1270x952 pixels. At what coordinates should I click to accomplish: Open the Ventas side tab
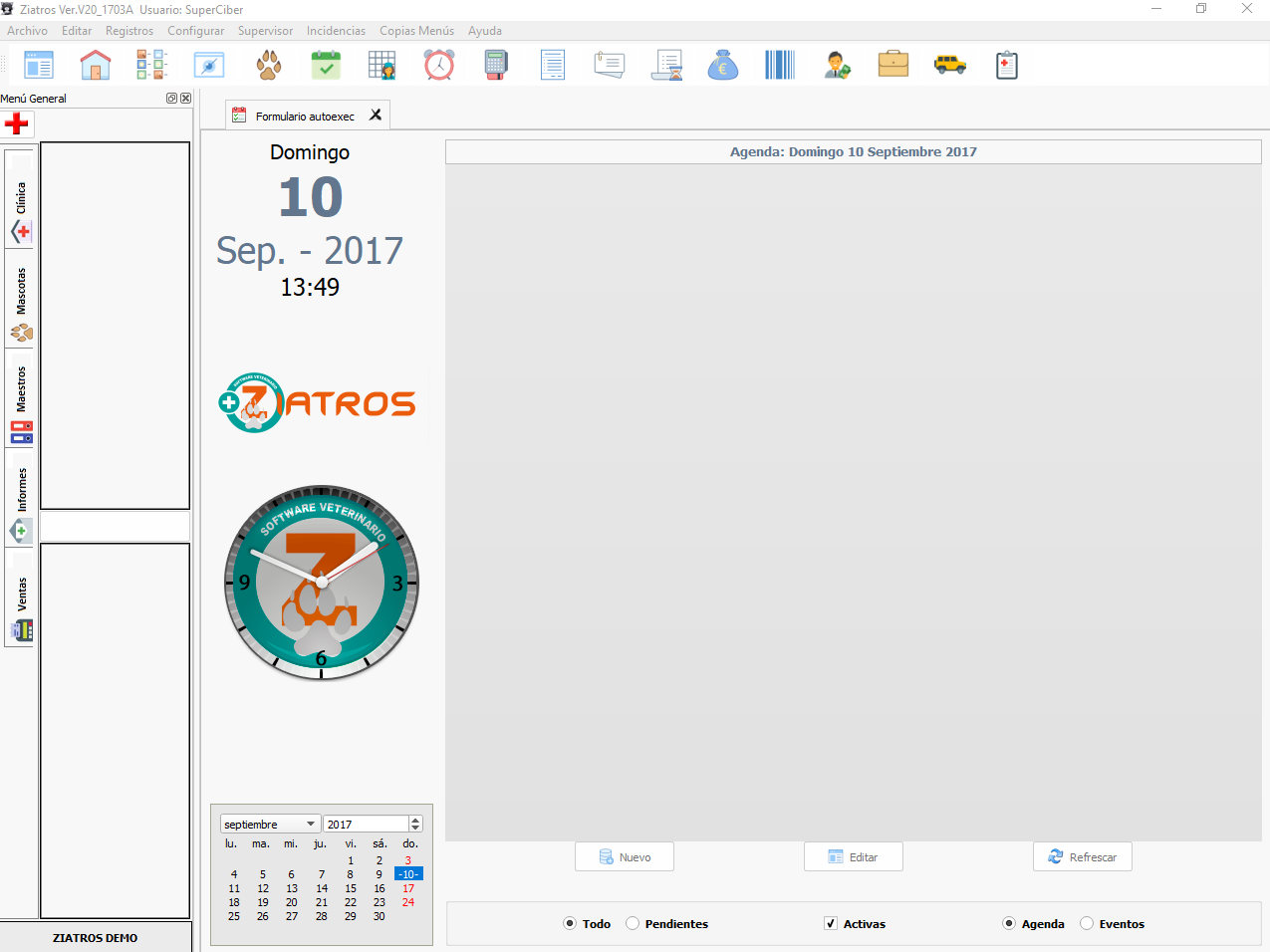pos(20,597)
